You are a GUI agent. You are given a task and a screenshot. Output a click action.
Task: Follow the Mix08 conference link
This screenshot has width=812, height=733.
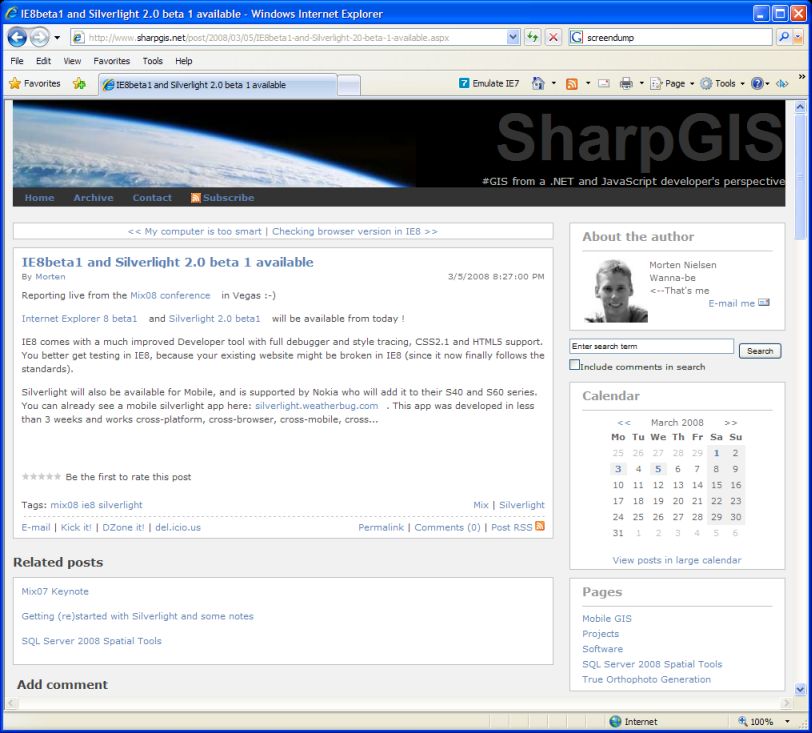coord(170,296)
